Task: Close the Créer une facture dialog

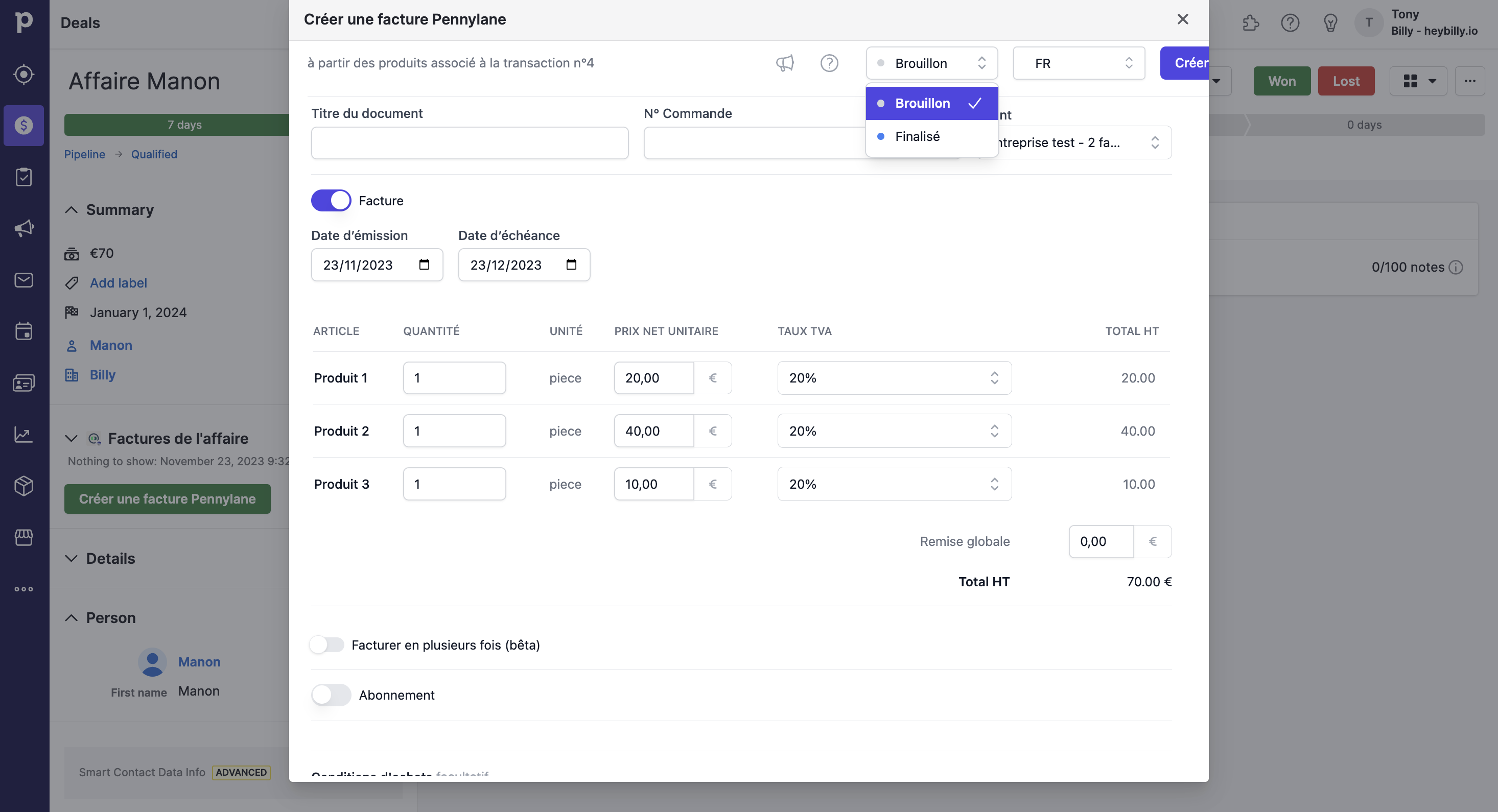Action: click(x=1182, y=19)
